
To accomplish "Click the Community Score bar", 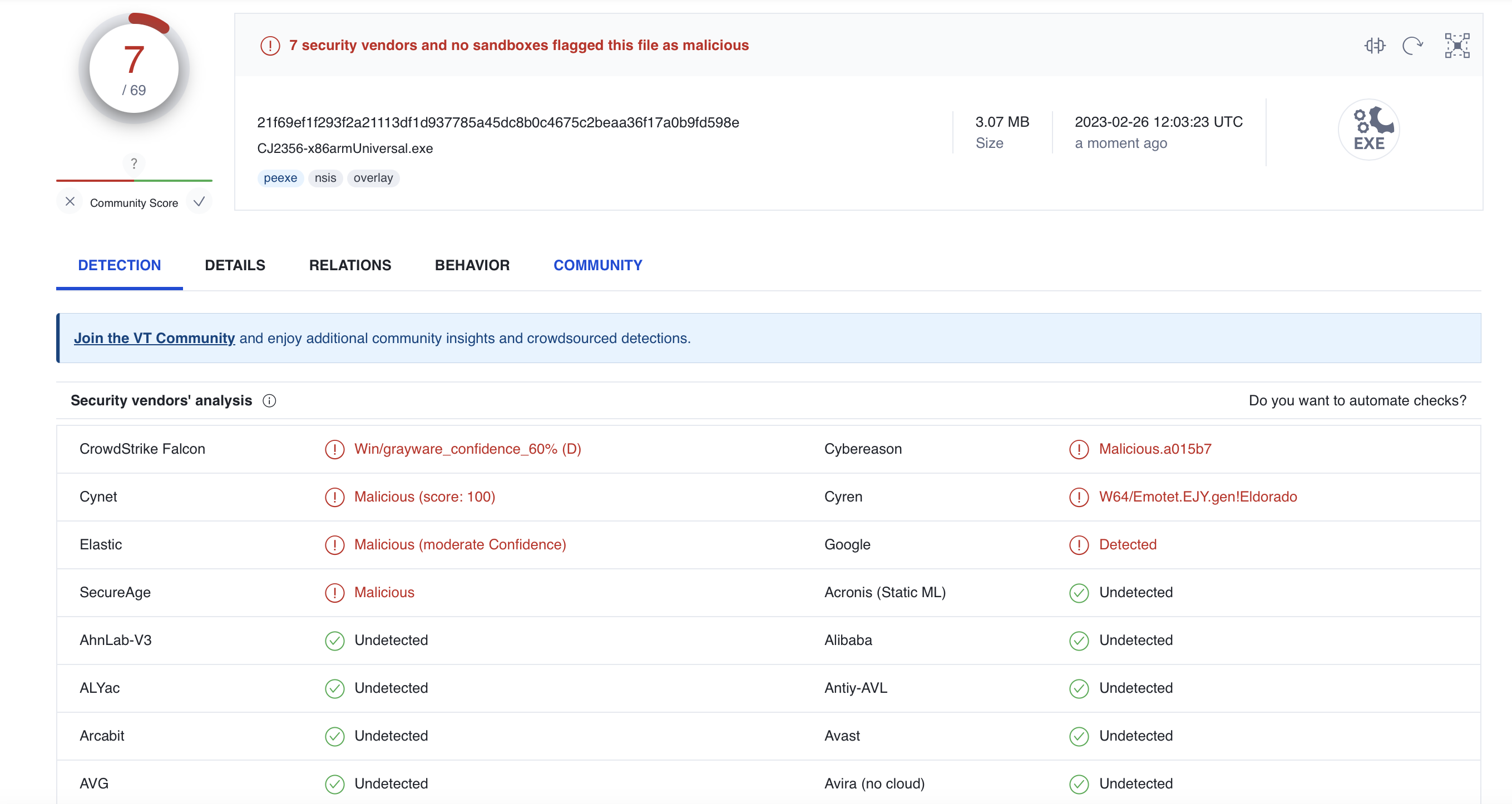I will coord(134,180).
